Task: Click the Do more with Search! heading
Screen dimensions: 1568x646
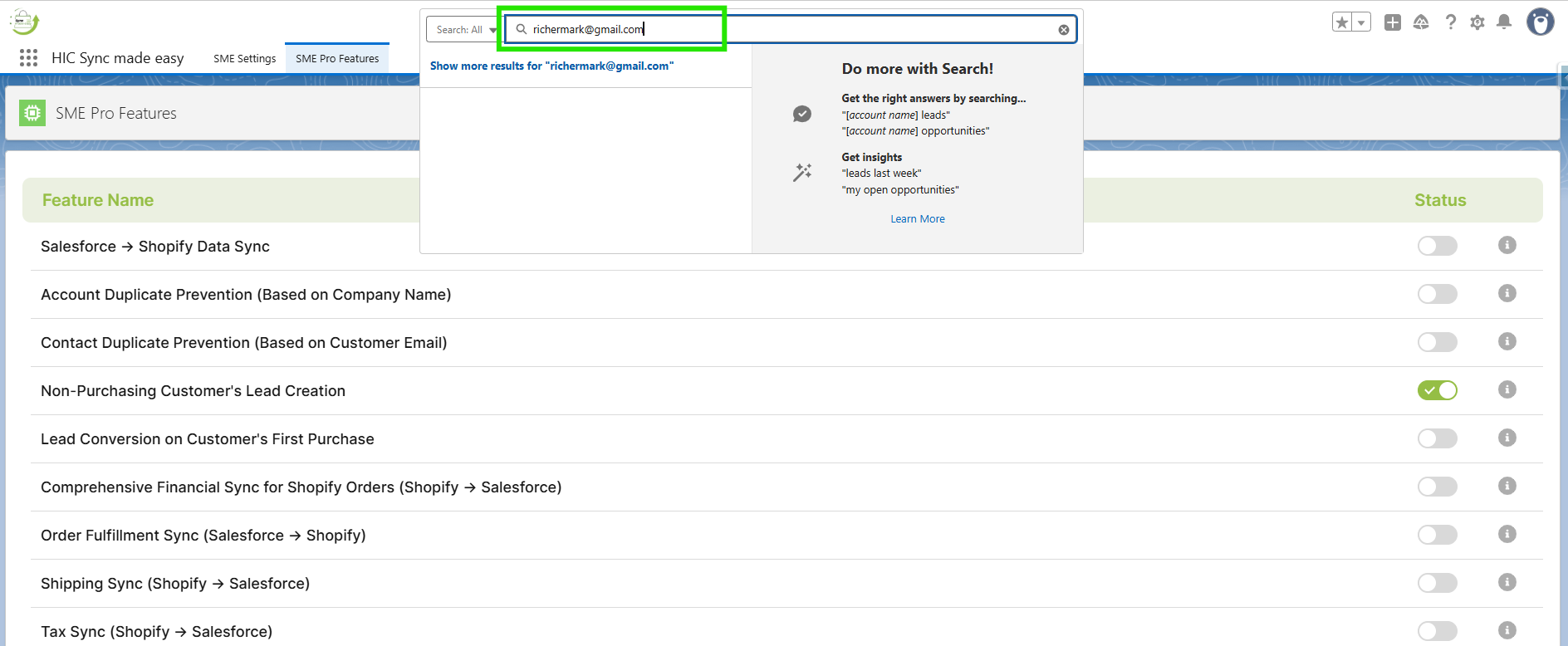Action: [918, 69]
